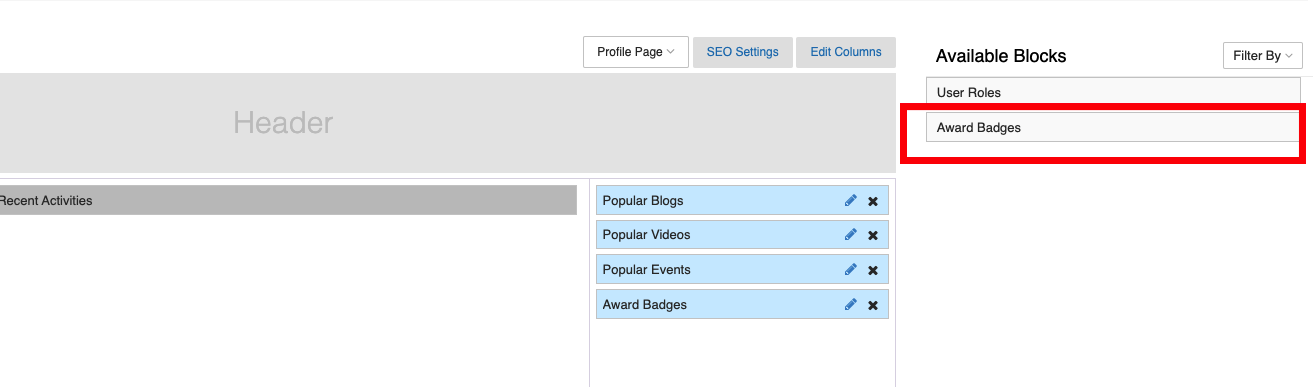Remove the Popular Blogs block with its X icon
Screen dimensions: 1315x387
click(x=873, y=201)
